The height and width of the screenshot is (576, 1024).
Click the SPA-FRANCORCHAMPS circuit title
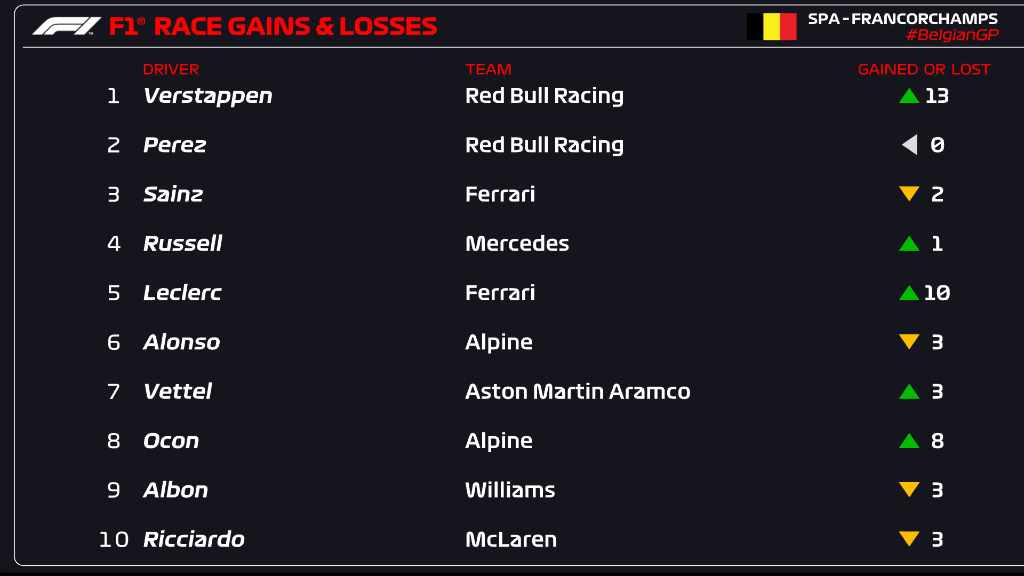903,18
